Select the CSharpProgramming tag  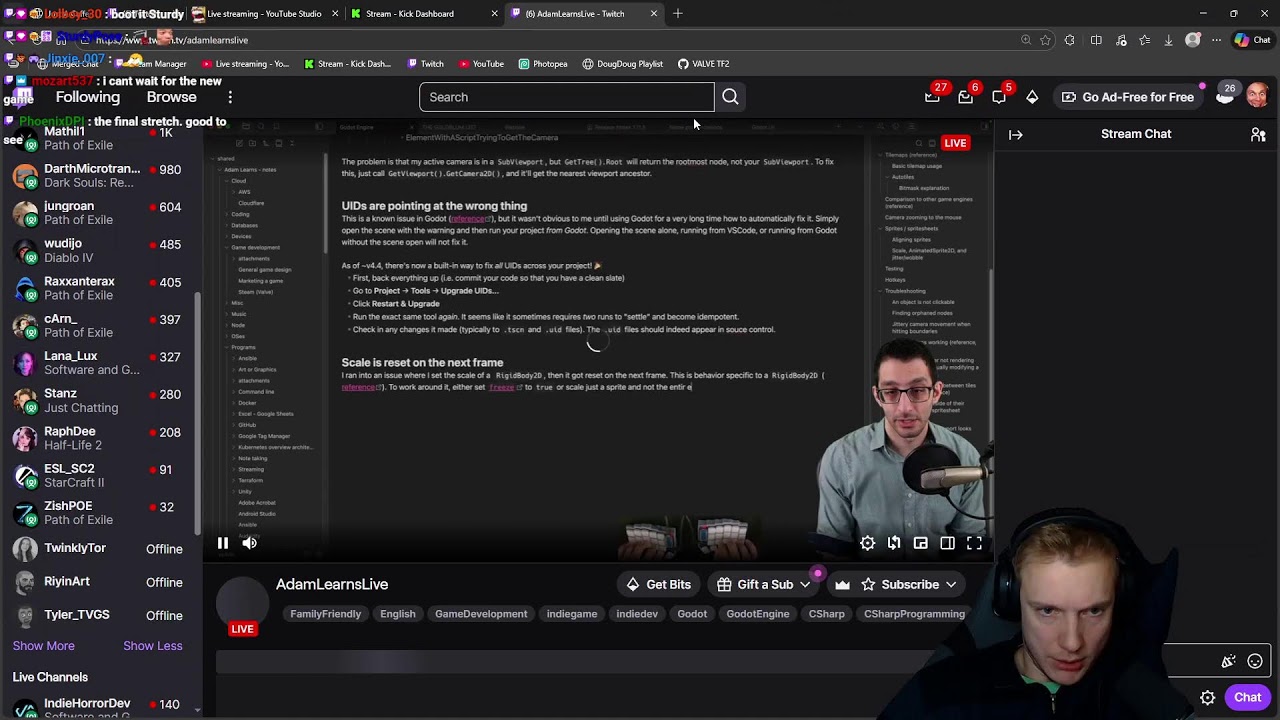(914, 614)
